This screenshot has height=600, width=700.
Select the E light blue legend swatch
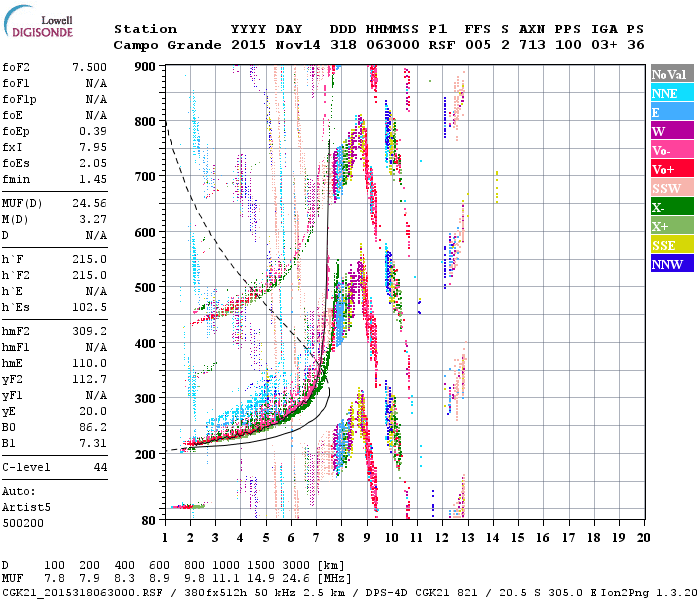672,112
